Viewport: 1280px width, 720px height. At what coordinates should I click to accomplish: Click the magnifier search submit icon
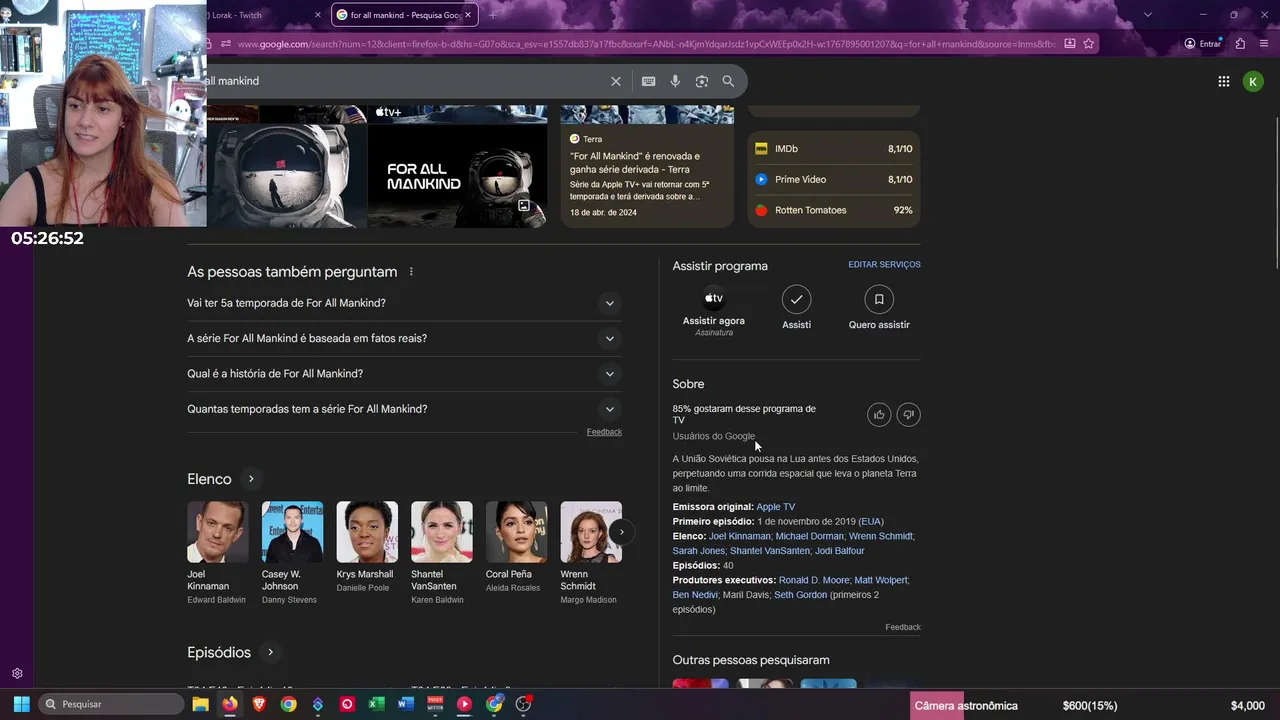pyautogui.click(x=728, y=81)
